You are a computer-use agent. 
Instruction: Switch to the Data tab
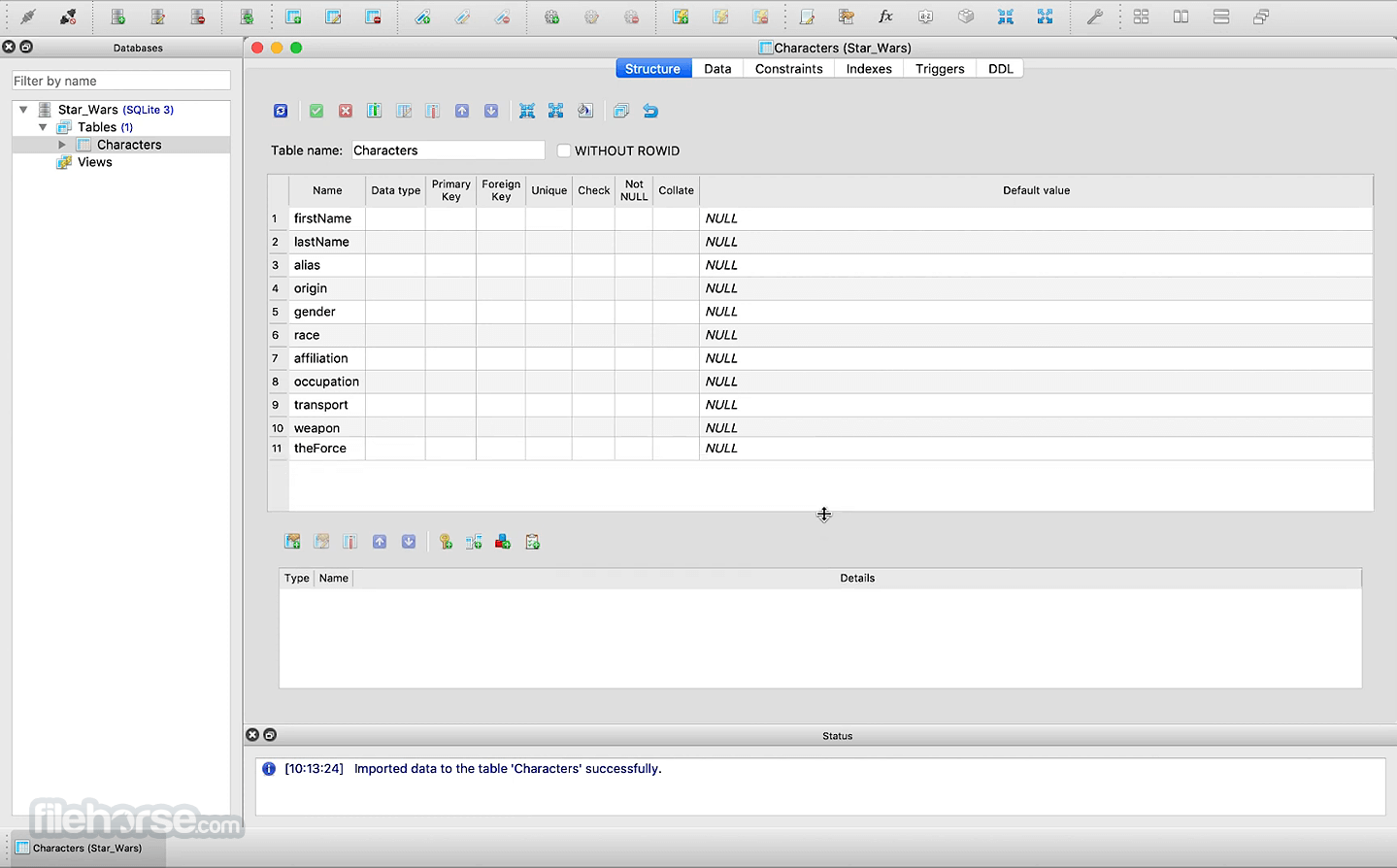tap(717, 69)
